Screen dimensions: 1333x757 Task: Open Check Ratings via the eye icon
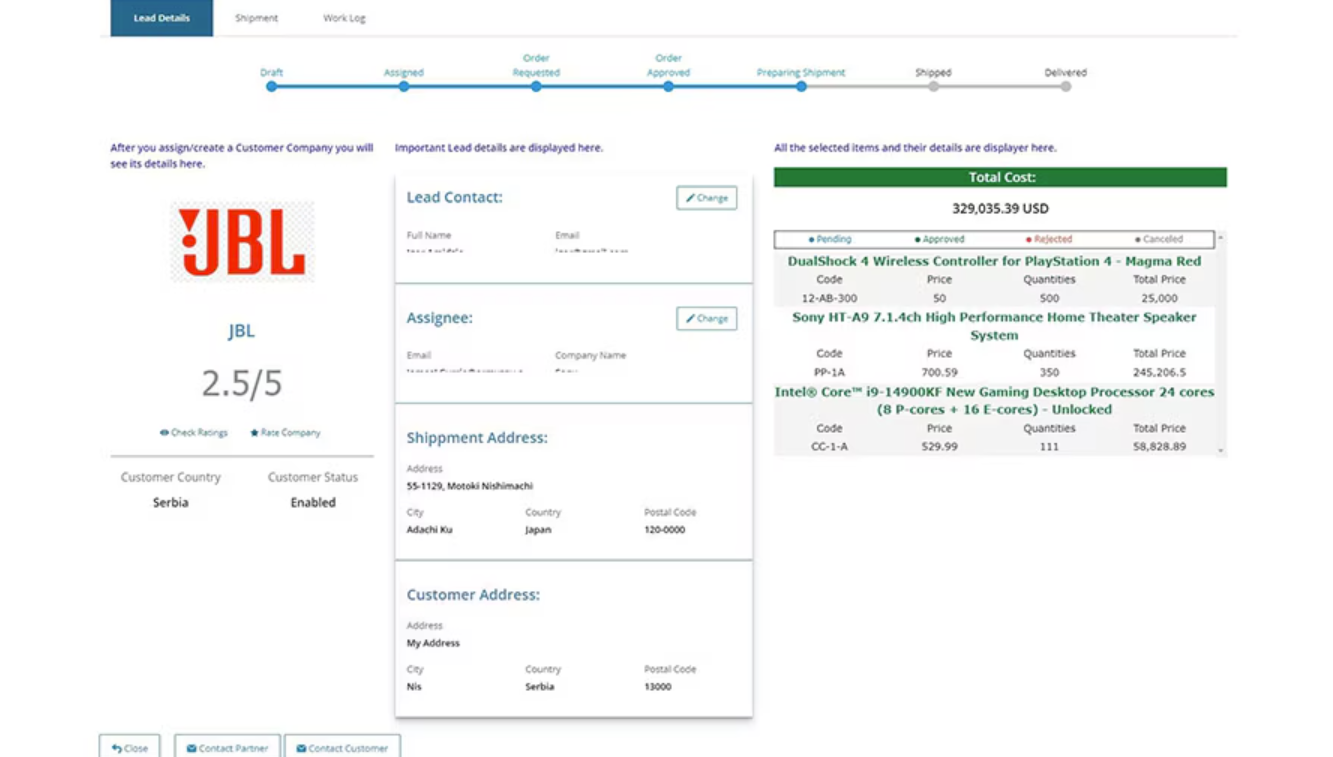[x=163, y=432]
